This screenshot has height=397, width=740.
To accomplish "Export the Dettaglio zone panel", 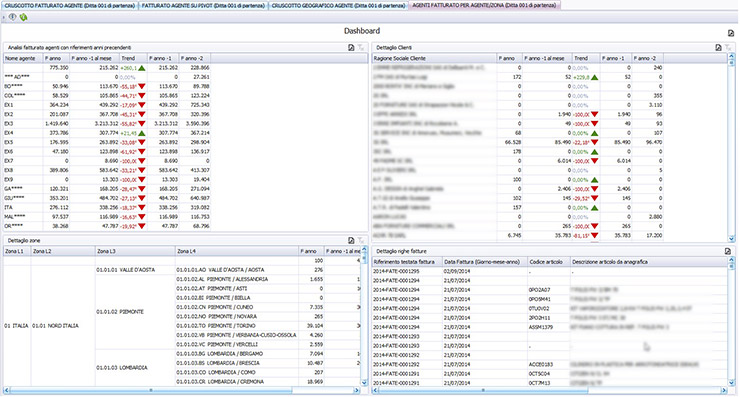I will [x=351, y=240].
